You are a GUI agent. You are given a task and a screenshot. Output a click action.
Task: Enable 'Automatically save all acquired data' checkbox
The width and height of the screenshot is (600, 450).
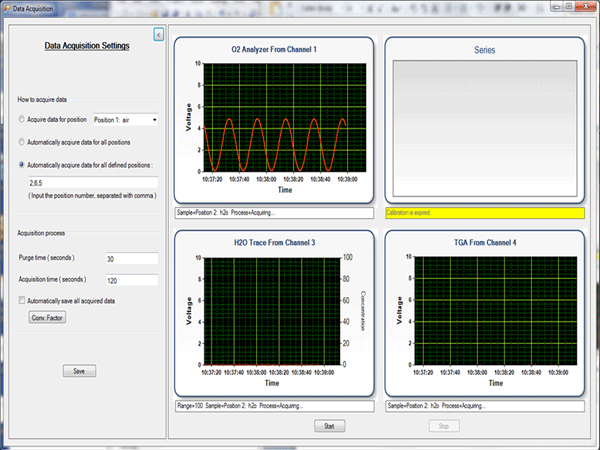click(x=22, y=300)
